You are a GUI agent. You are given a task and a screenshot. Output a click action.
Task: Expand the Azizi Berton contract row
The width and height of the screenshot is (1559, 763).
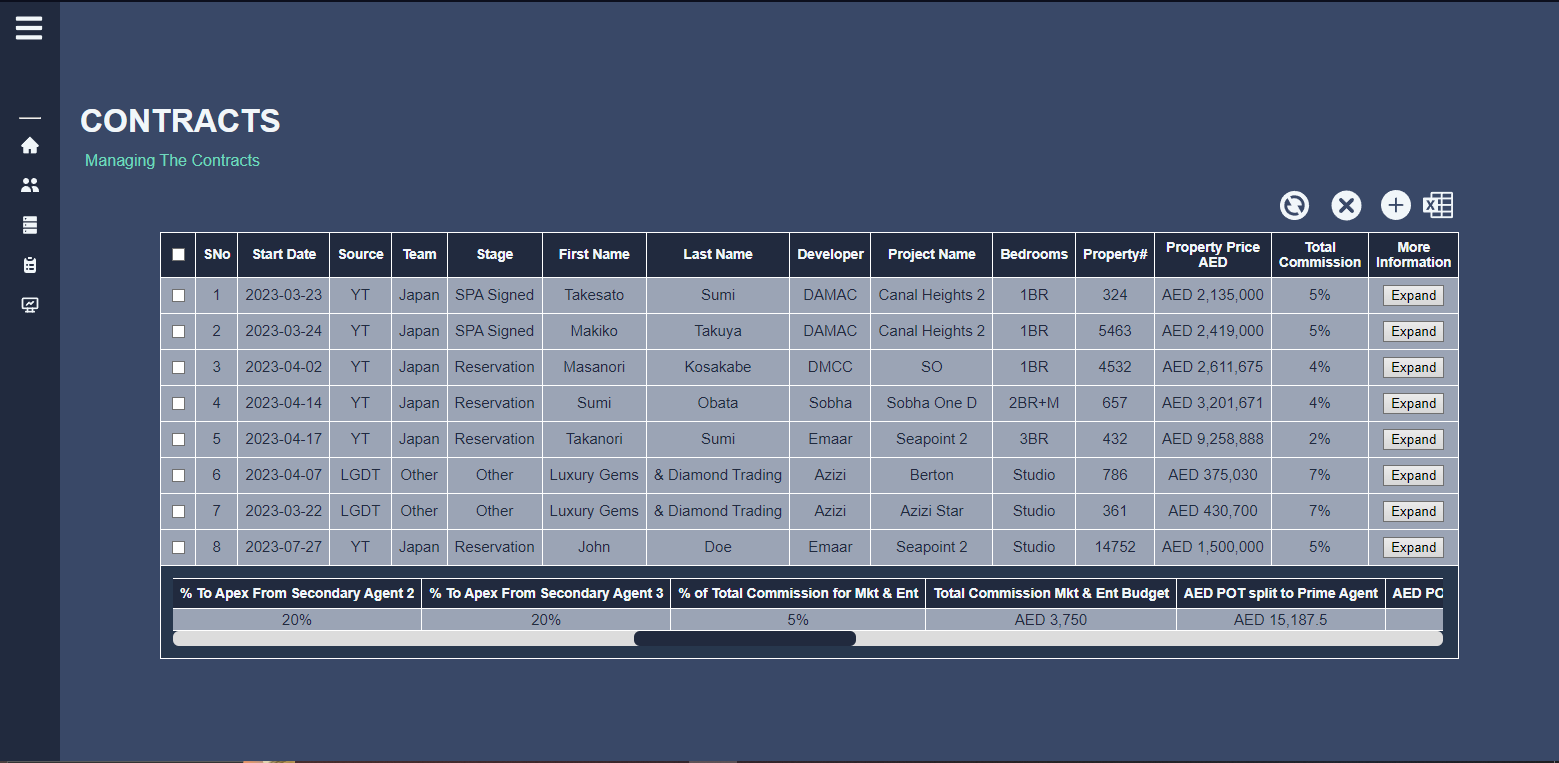coord(1413,476)
